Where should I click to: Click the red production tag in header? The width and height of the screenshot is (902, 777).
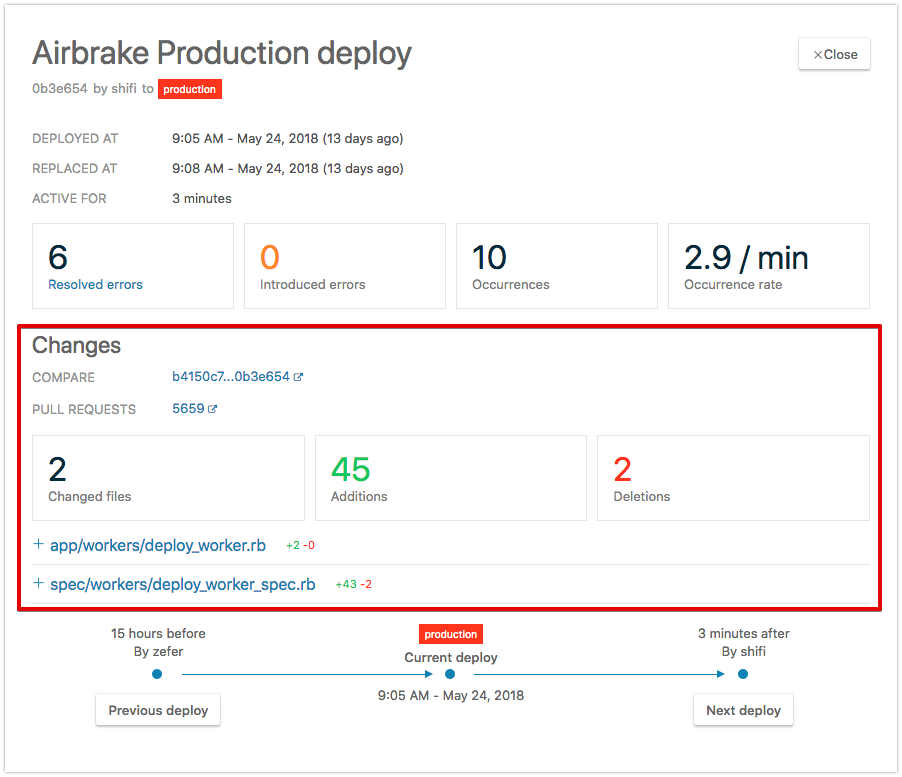[x=190, y=89]
